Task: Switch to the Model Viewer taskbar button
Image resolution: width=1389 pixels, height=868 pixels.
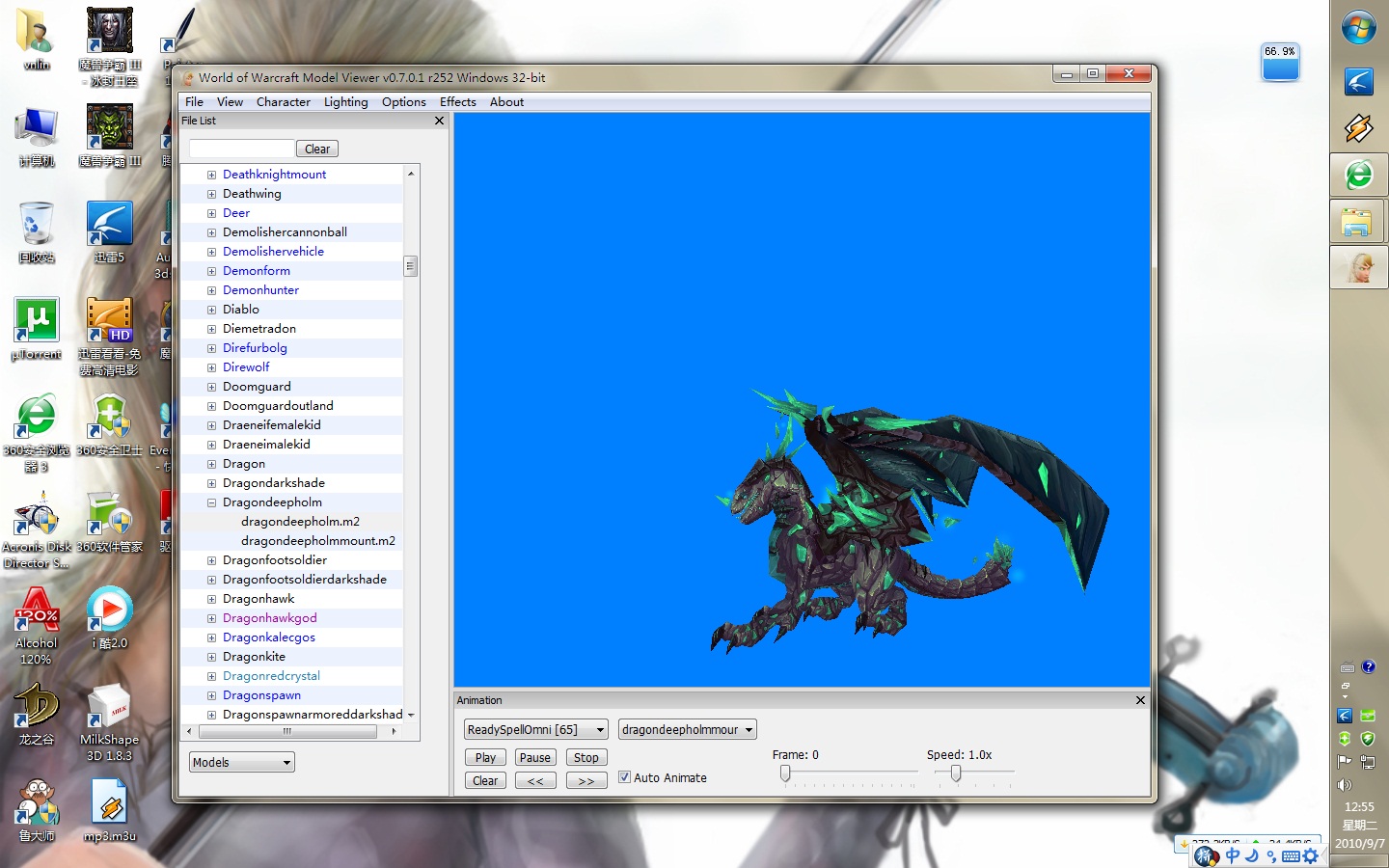Action: (x=1359, y=267)
